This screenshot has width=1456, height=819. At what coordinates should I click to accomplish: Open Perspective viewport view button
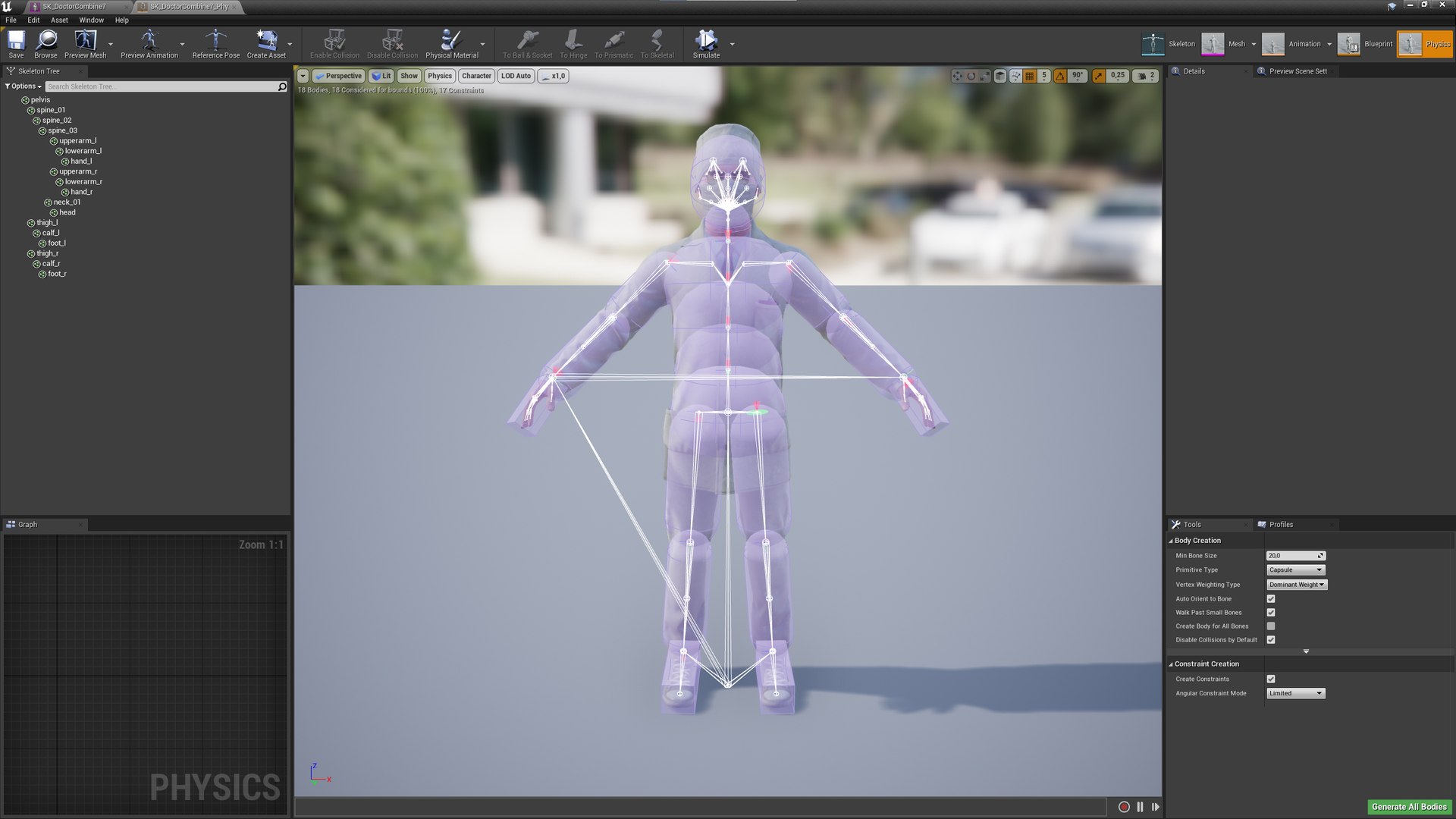coord(338,76)
